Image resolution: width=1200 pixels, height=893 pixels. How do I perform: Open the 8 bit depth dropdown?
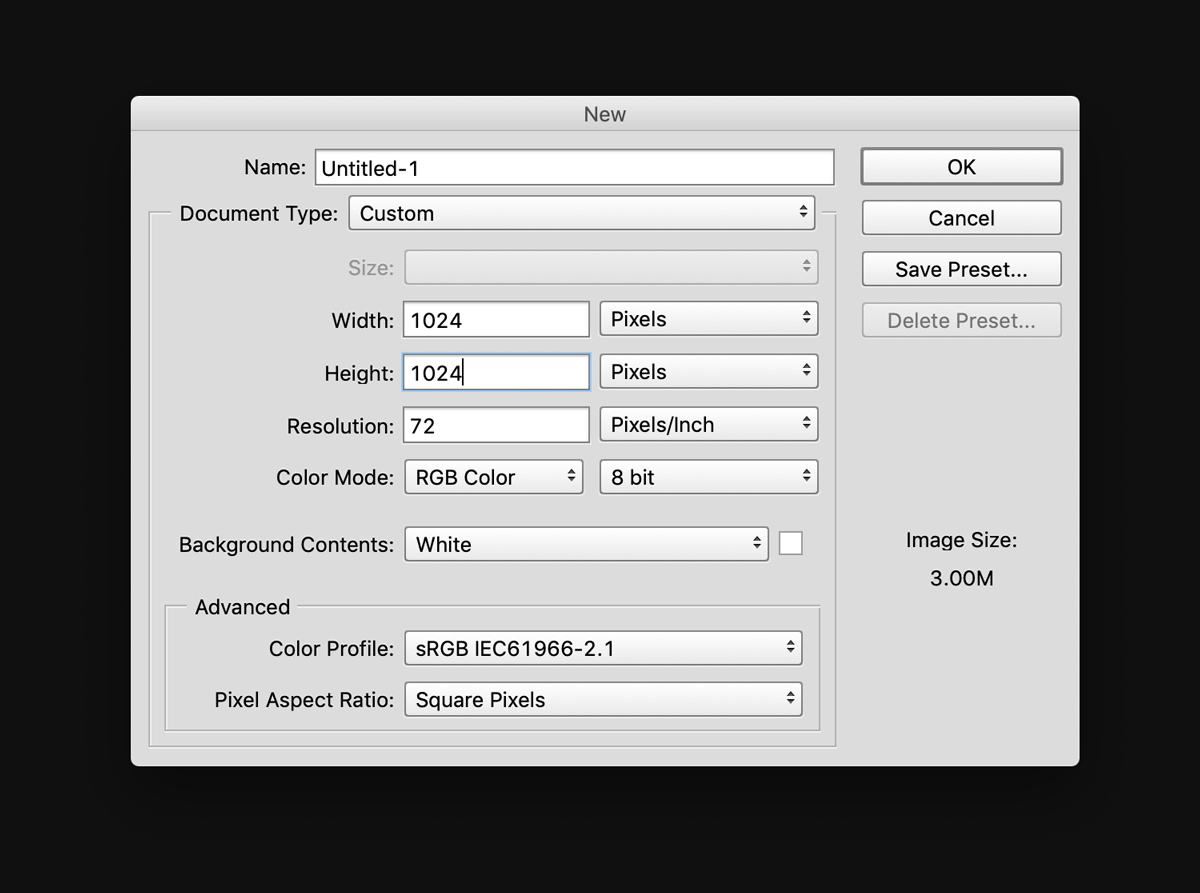[709, 477]
